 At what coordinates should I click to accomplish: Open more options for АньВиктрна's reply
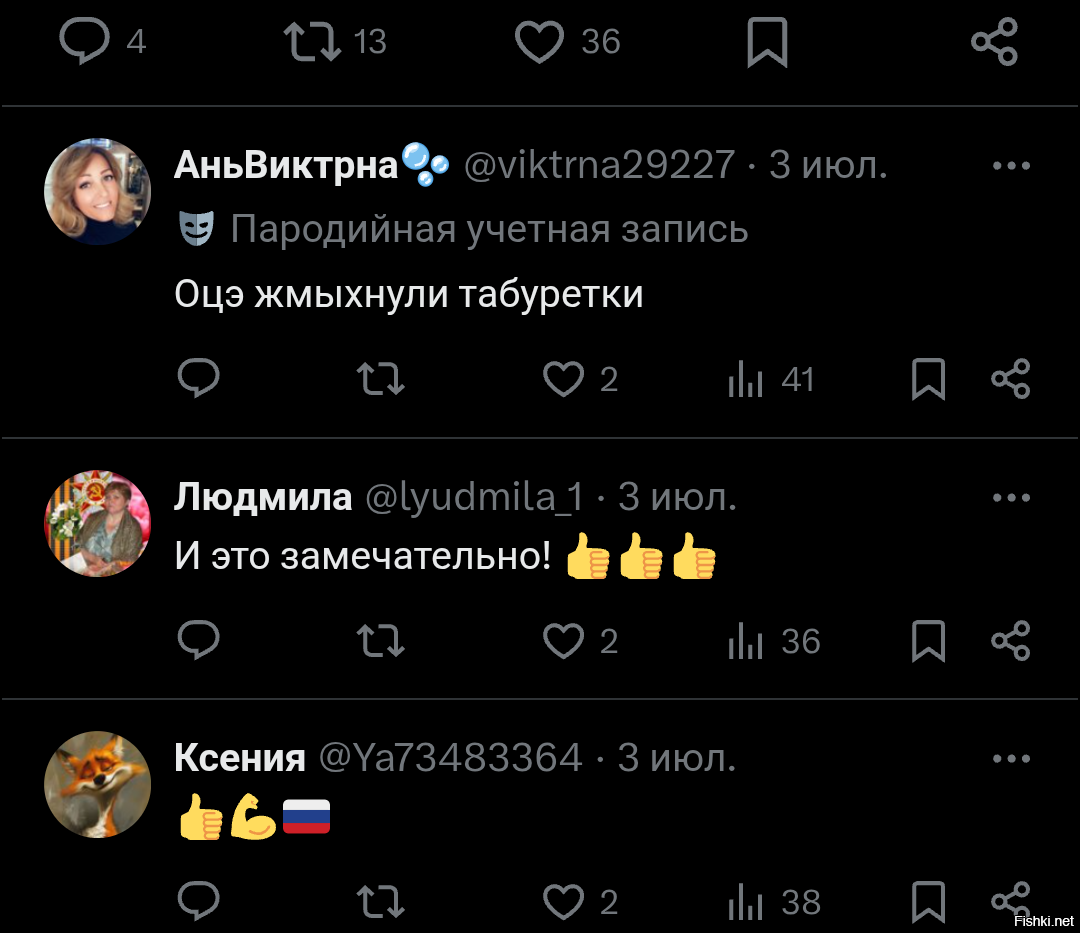(x=1011, y=166)
